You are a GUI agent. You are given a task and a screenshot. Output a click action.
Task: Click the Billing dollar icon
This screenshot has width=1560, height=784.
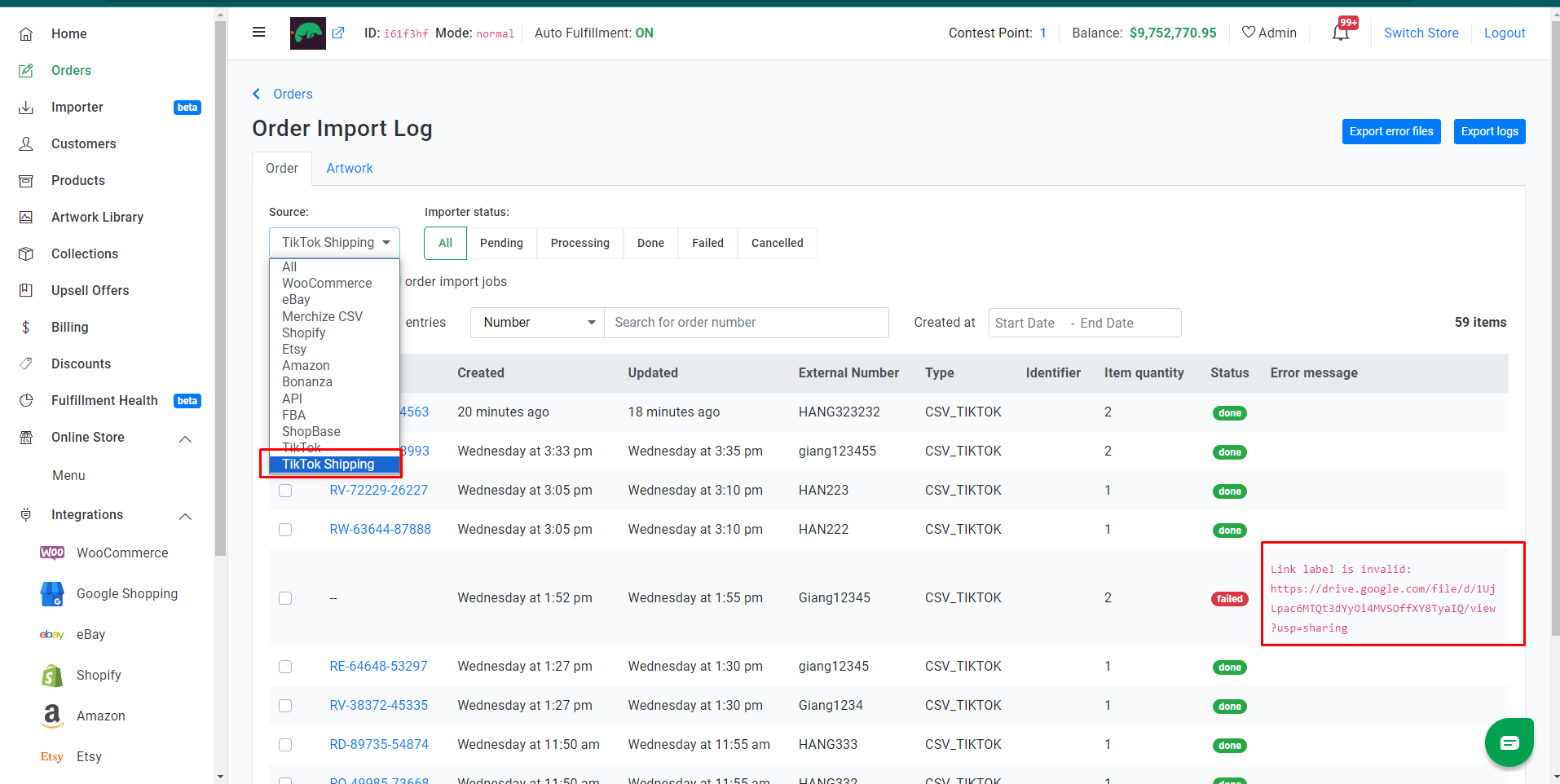pyautogui.click(x=26, y=328)
